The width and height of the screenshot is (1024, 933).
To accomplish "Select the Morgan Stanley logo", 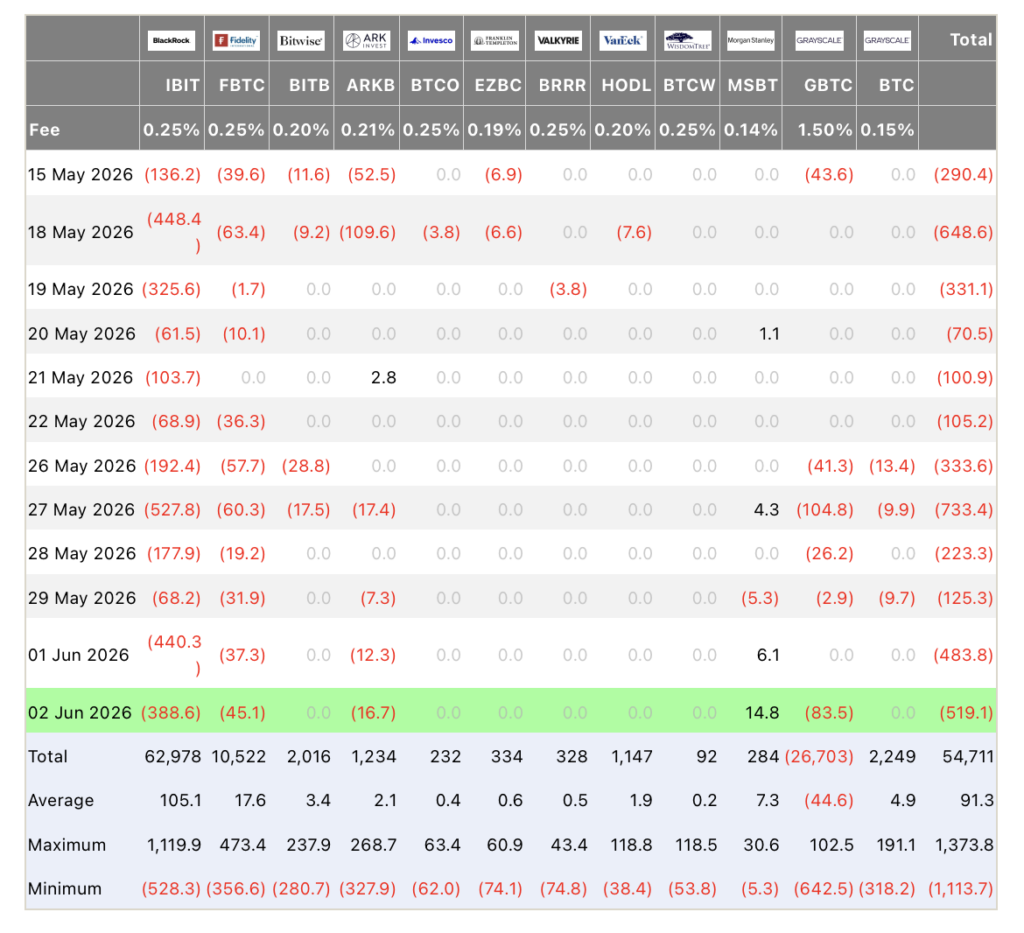I will [750, 40].
